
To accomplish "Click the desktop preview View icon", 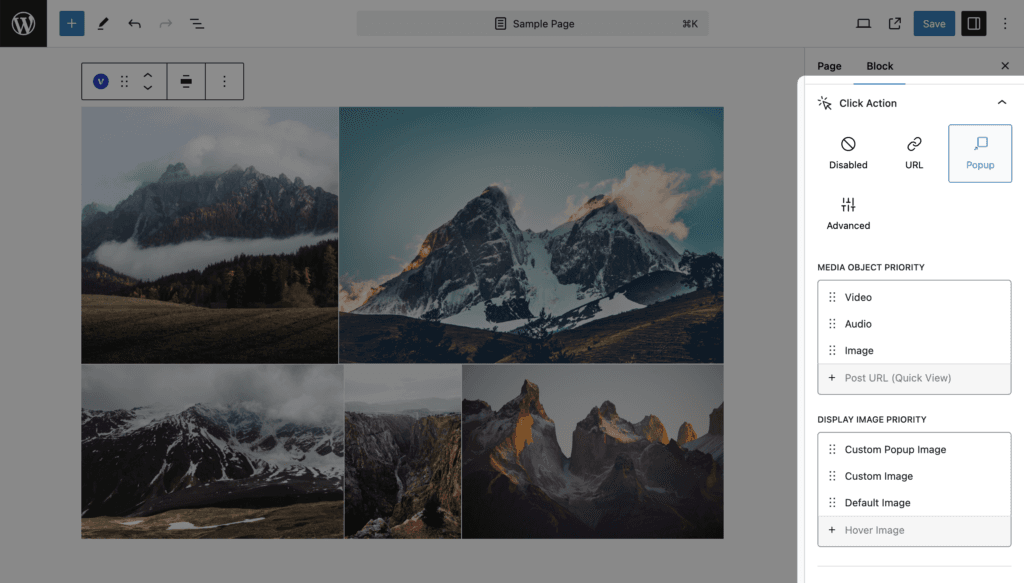I will [x=863, y=23].
